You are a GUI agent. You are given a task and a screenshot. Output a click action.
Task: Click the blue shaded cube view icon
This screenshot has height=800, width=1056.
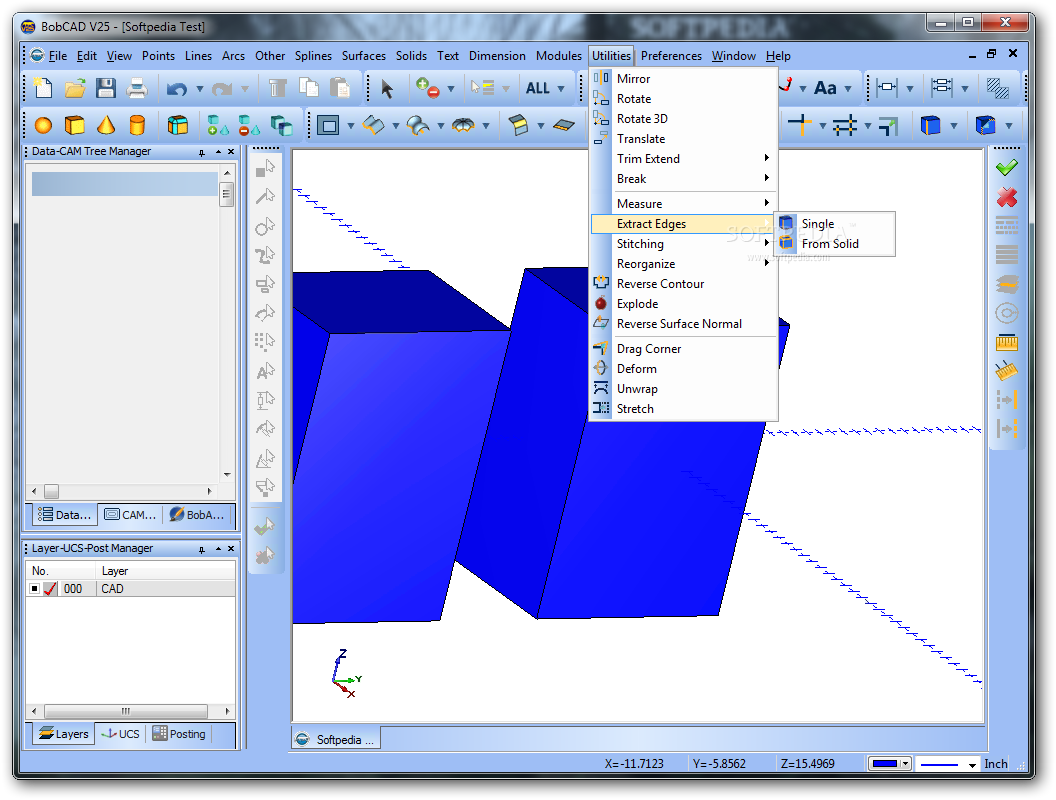[x=931, y=125]
